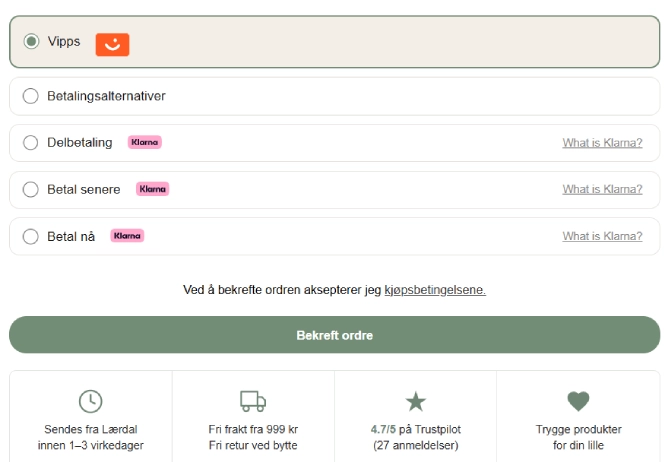Viewport: 670px width, 462px height.
Task: Choose the Betal senere radio option
Action: pos(31,189)
